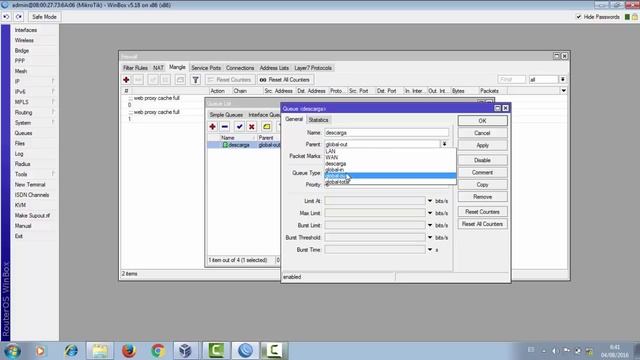The height and width of the screenshot is (360, 640).
Task: Disable the queue using red X icon
Action: click(252, 127)
